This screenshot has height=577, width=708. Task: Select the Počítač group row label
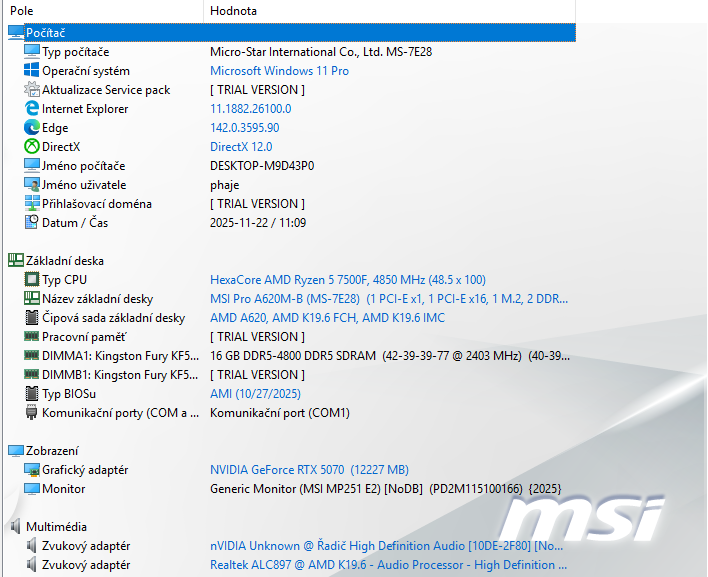[46, 33]
